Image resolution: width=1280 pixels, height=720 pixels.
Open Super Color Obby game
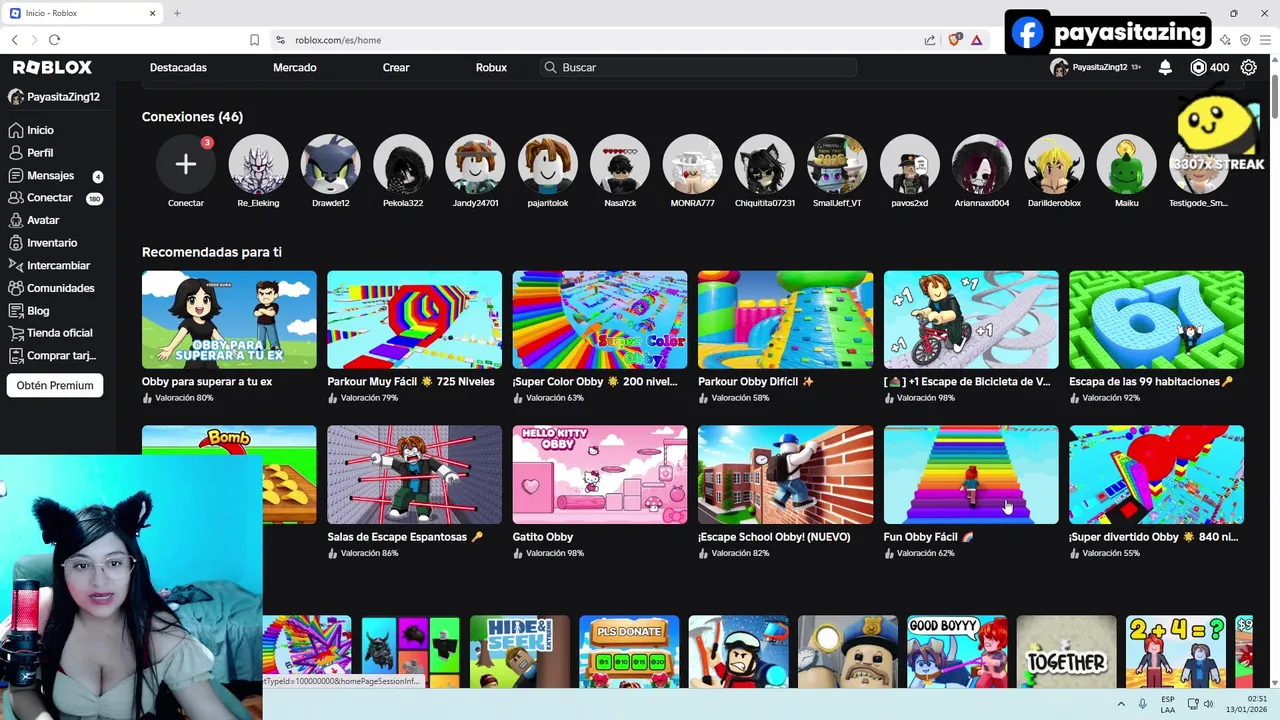600,336
